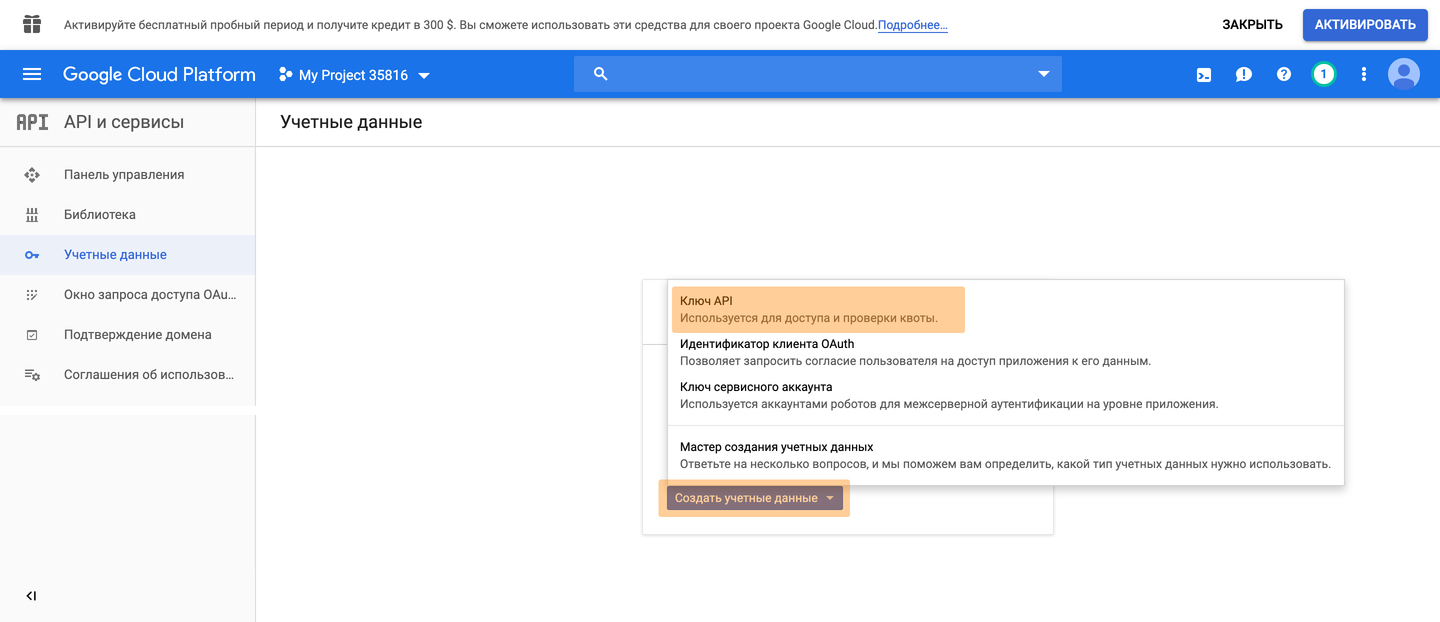
Task: Click inside the top search field
Action: click(810, 74)
